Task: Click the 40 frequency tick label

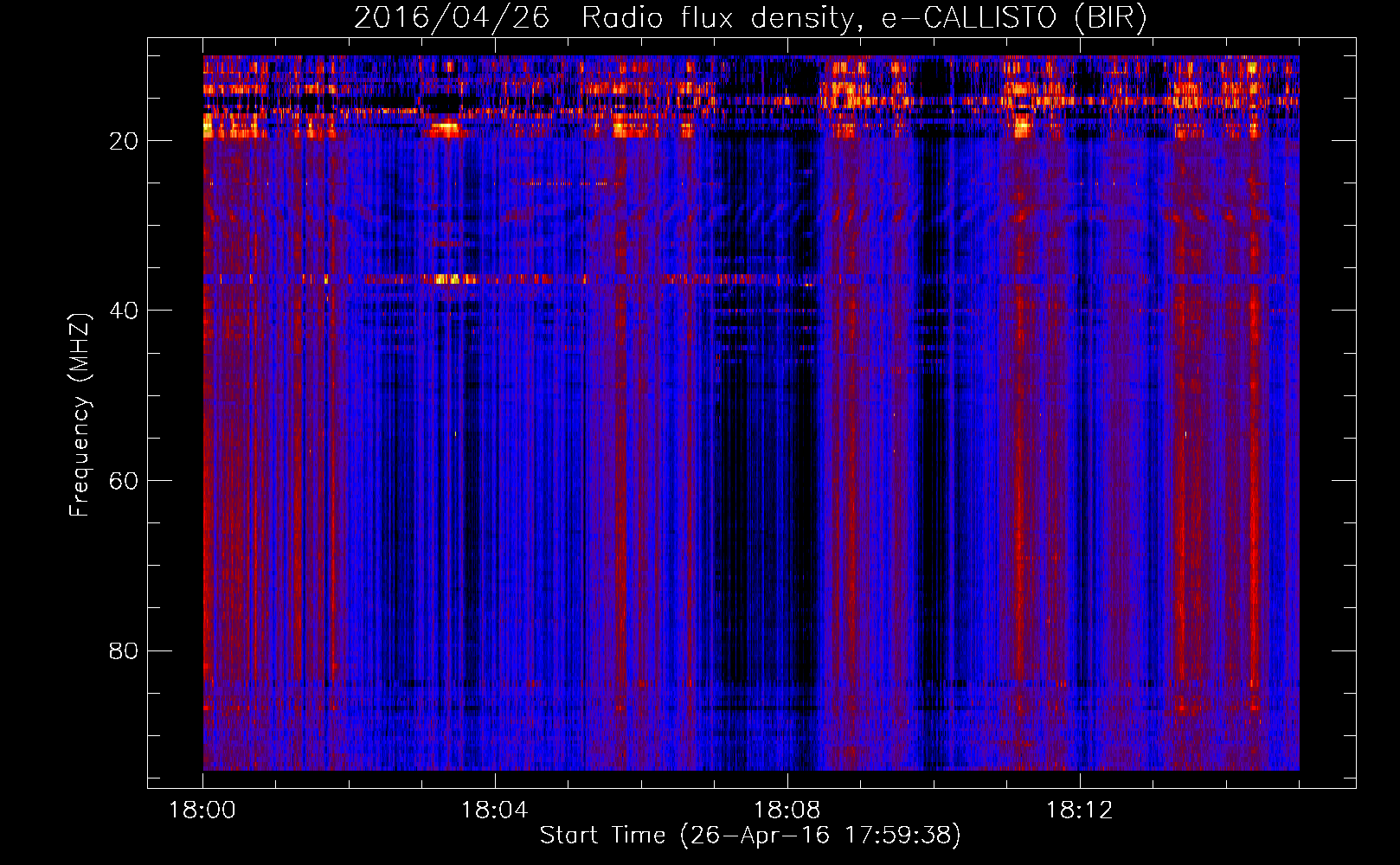Action: point(125,311)
